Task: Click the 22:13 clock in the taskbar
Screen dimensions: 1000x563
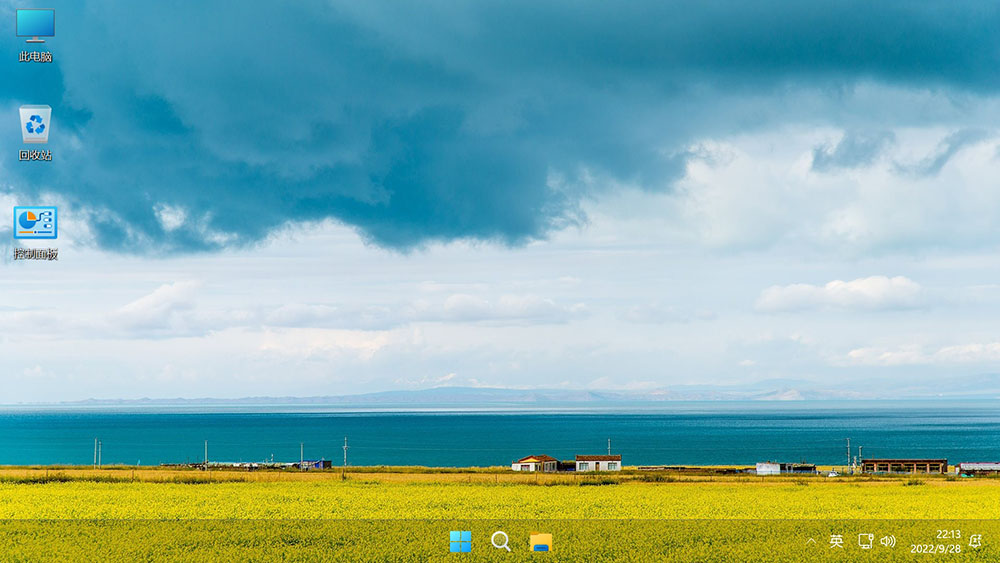Action: pyautogui.click(x=948, y=534)
